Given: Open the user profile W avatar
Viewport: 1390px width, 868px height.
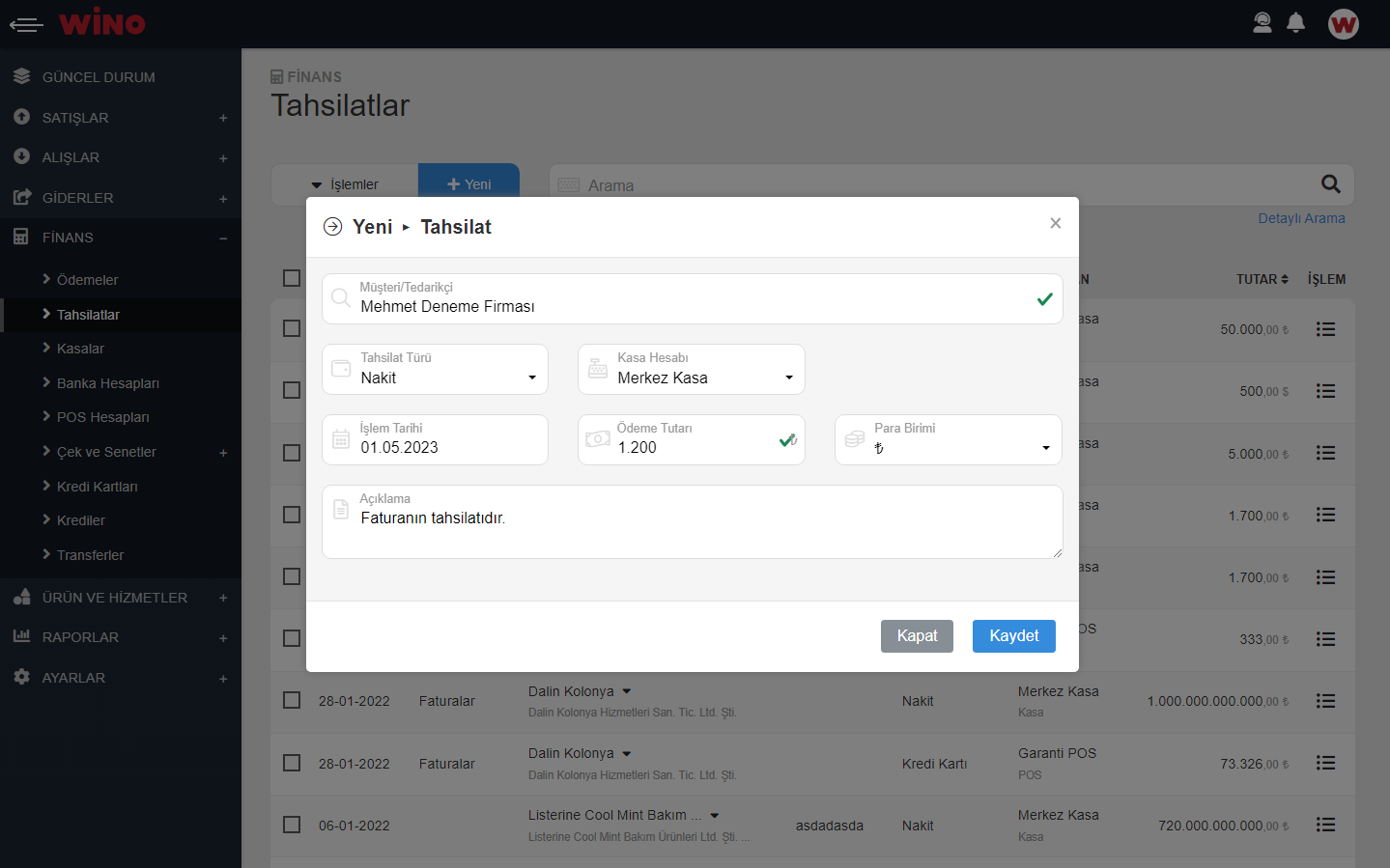Looking at the screenshot, I should coord(1343,24).
